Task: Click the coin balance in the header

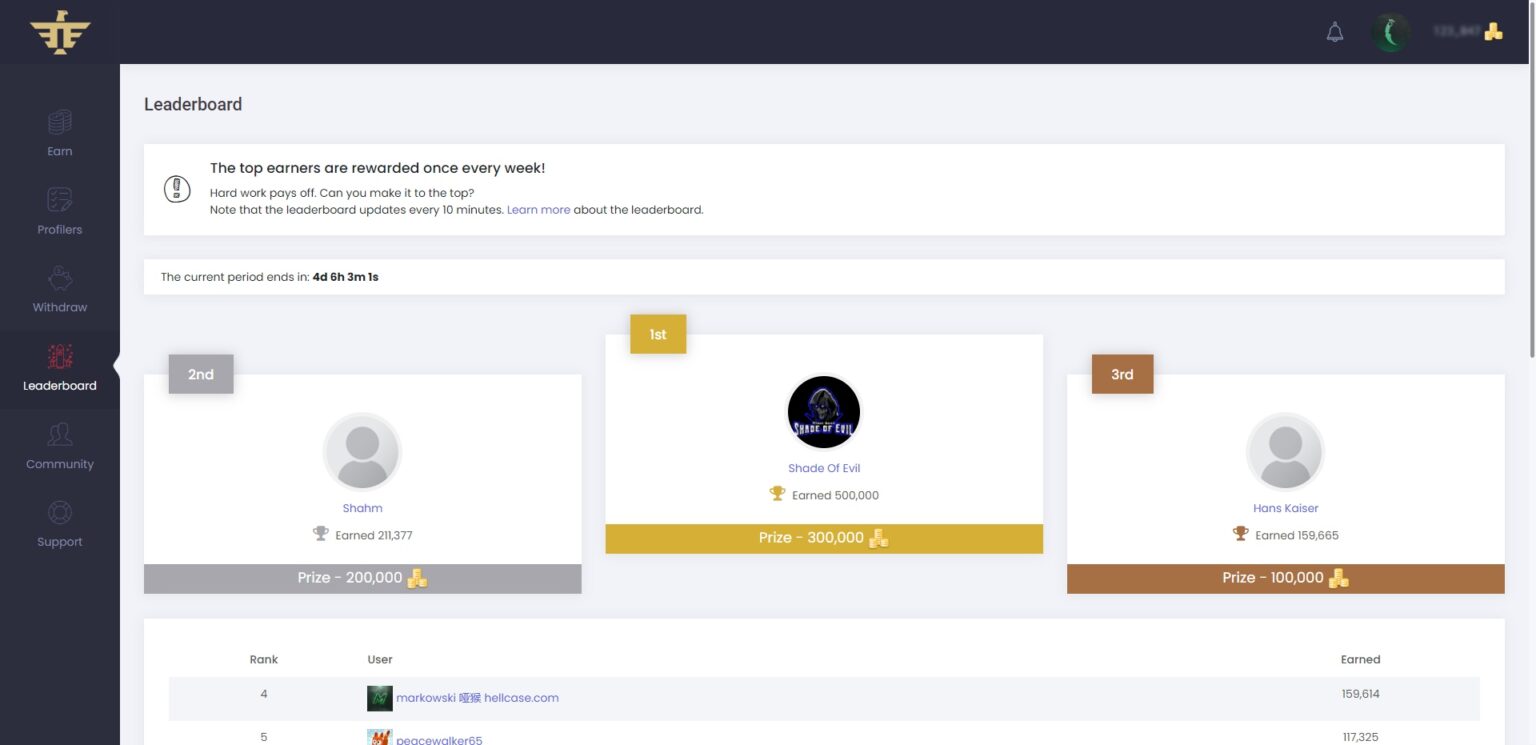Action: coord(1467,32)
